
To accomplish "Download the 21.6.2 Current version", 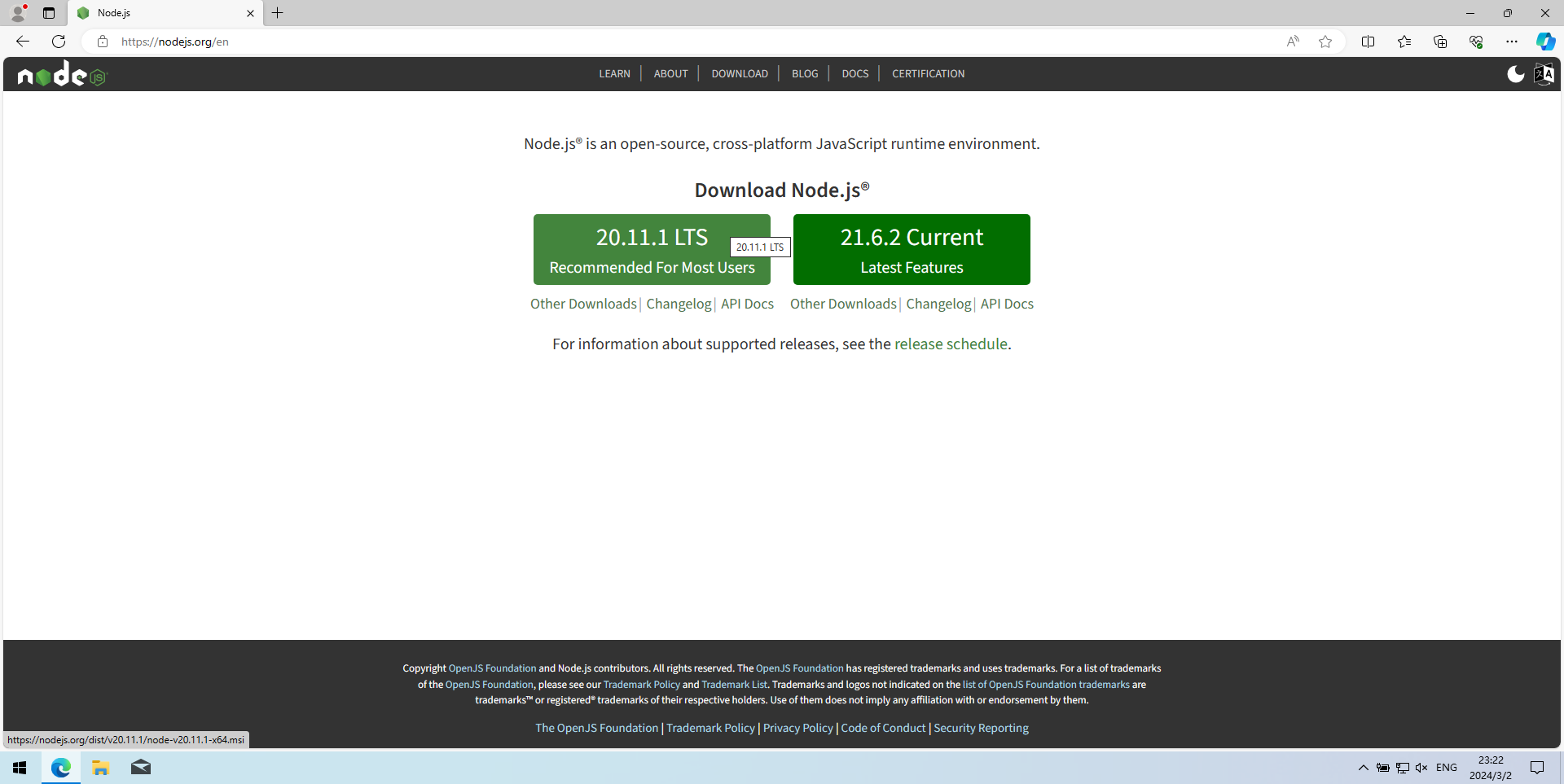I will (x=912, y=250).
